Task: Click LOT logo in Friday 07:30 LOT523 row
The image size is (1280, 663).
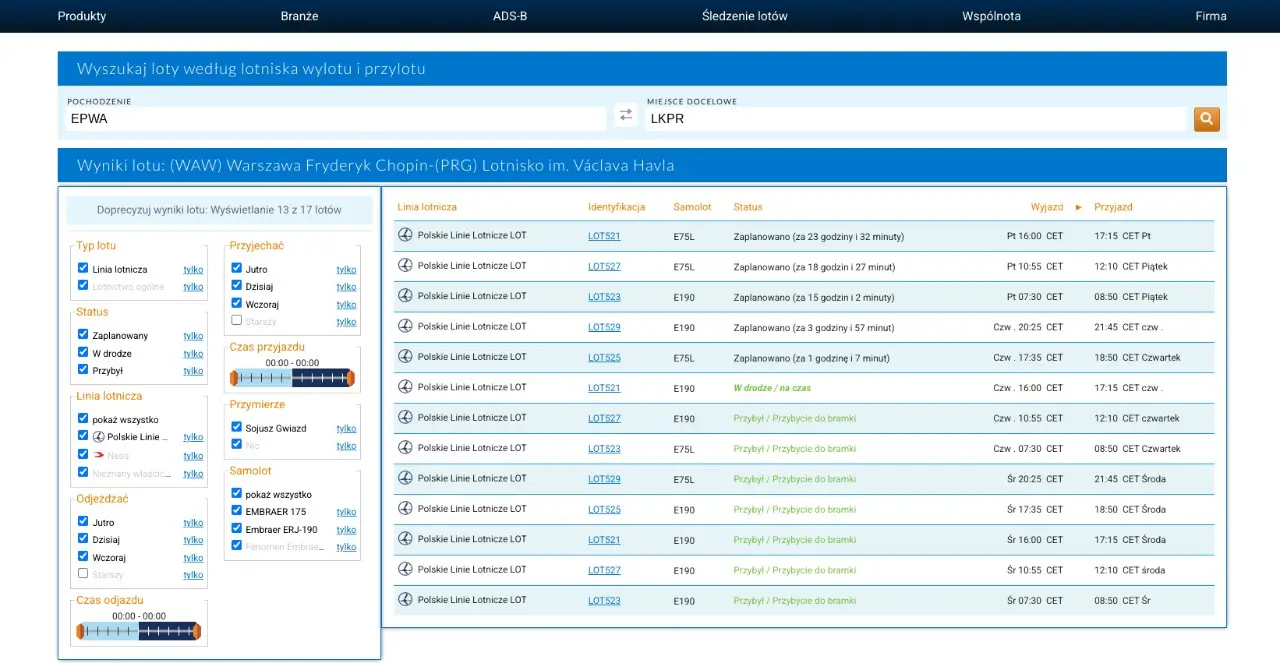Action: (405, 296)
